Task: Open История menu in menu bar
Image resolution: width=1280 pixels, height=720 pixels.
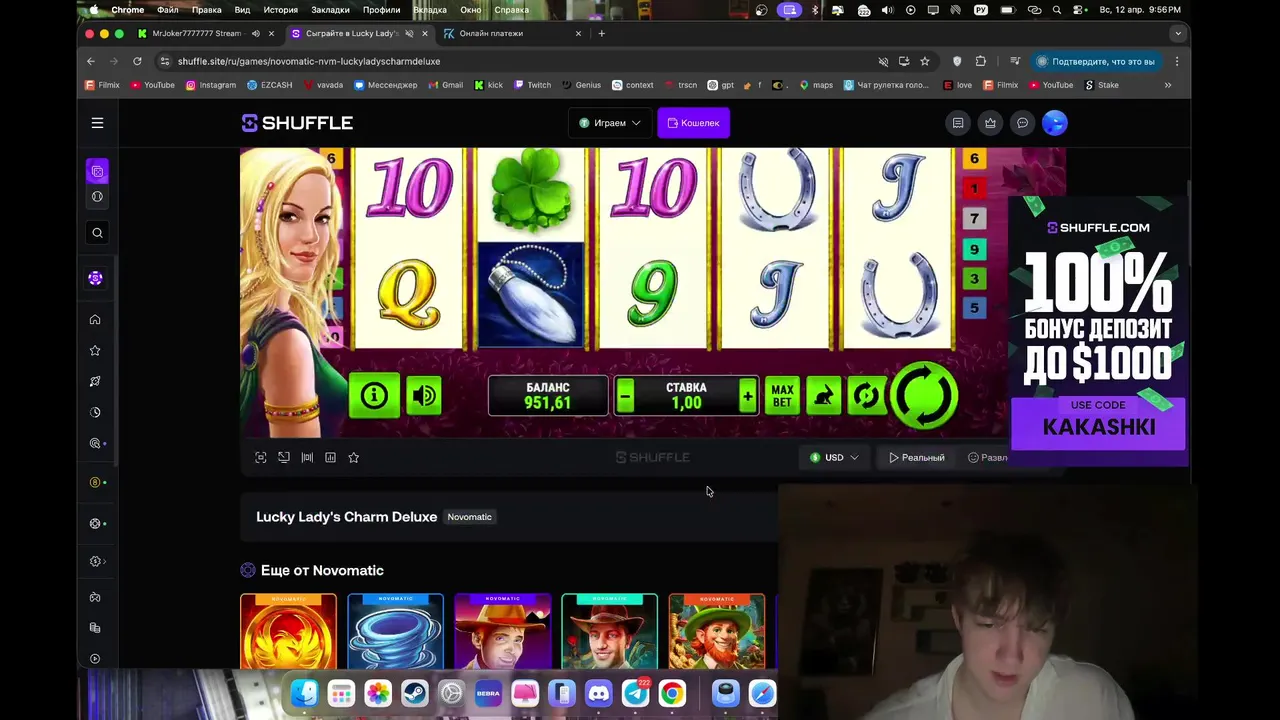Action: pos(280,10)
